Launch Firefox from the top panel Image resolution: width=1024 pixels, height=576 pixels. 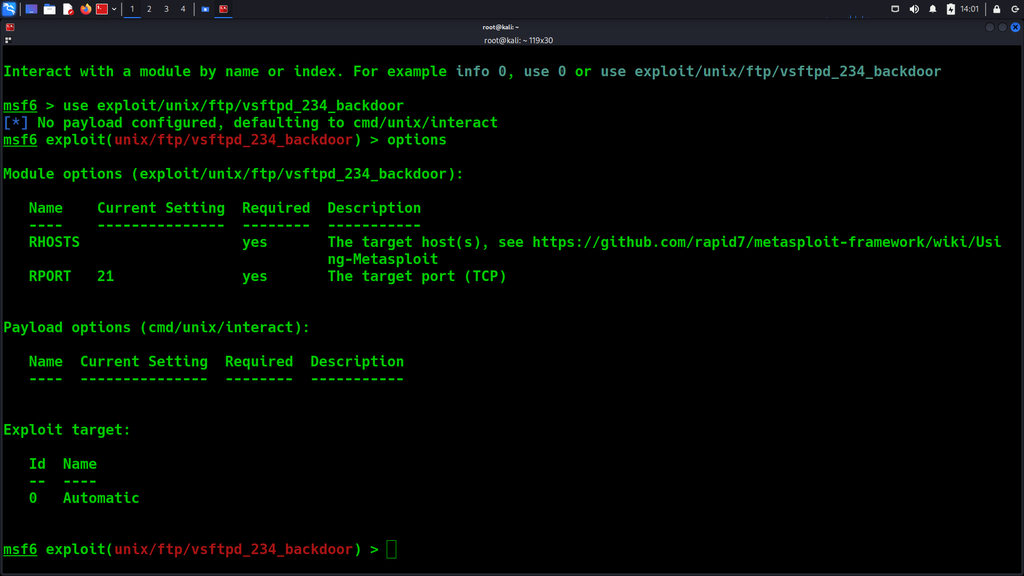(86, 9)
